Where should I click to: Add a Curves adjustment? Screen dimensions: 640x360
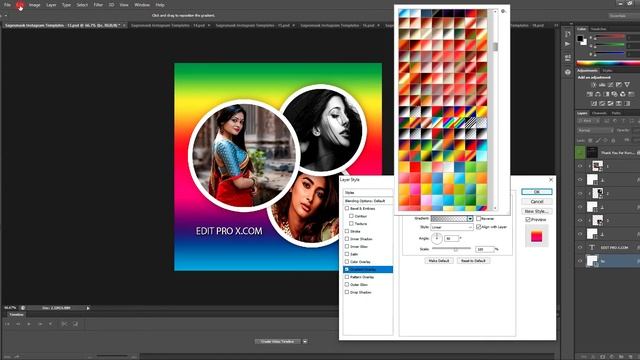point(611,84)
